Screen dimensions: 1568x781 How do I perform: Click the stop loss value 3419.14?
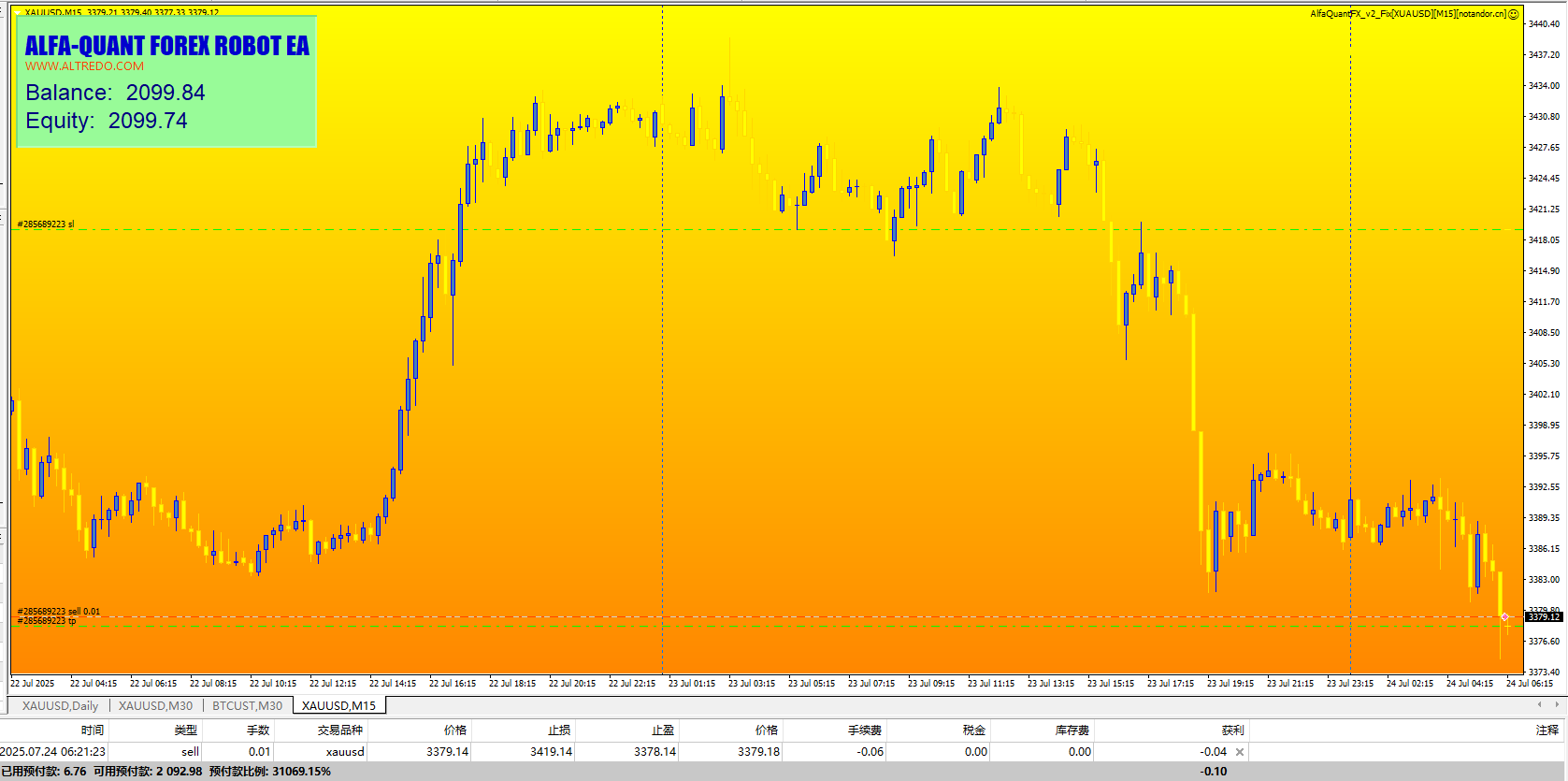click(x=552, y=752)
